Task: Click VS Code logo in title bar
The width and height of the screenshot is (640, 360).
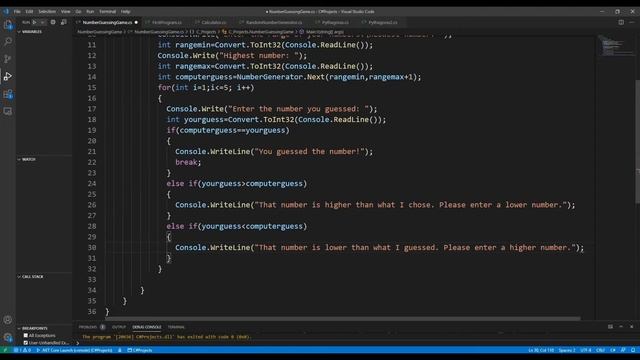Action: point(6,11)
